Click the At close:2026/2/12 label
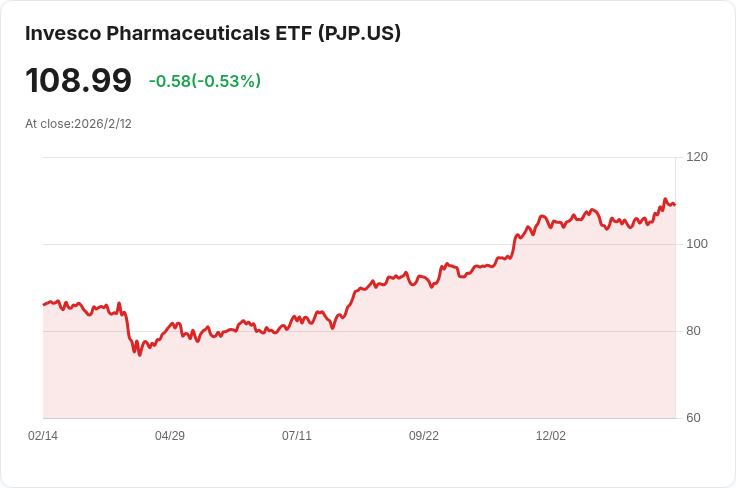Image resolution: width=736 pixels, height=488 pixels. [78, 124]
